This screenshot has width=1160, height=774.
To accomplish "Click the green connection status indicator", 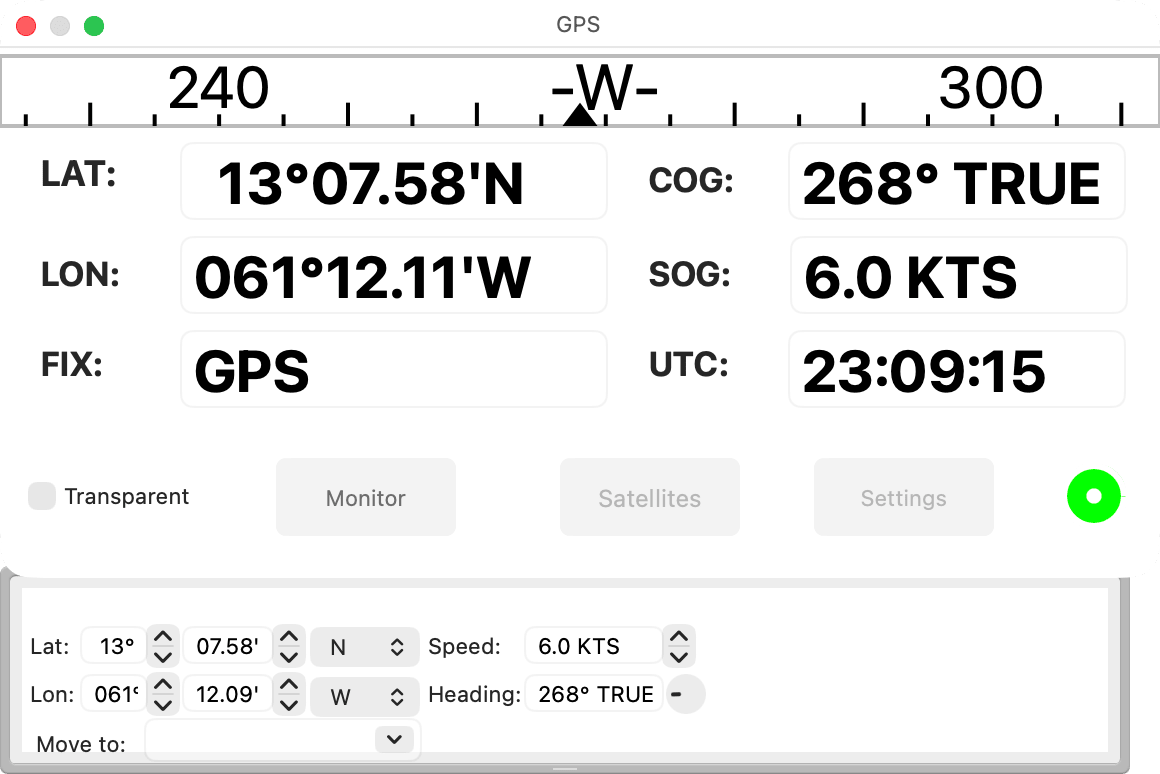I will click(x=1093, y=496).
